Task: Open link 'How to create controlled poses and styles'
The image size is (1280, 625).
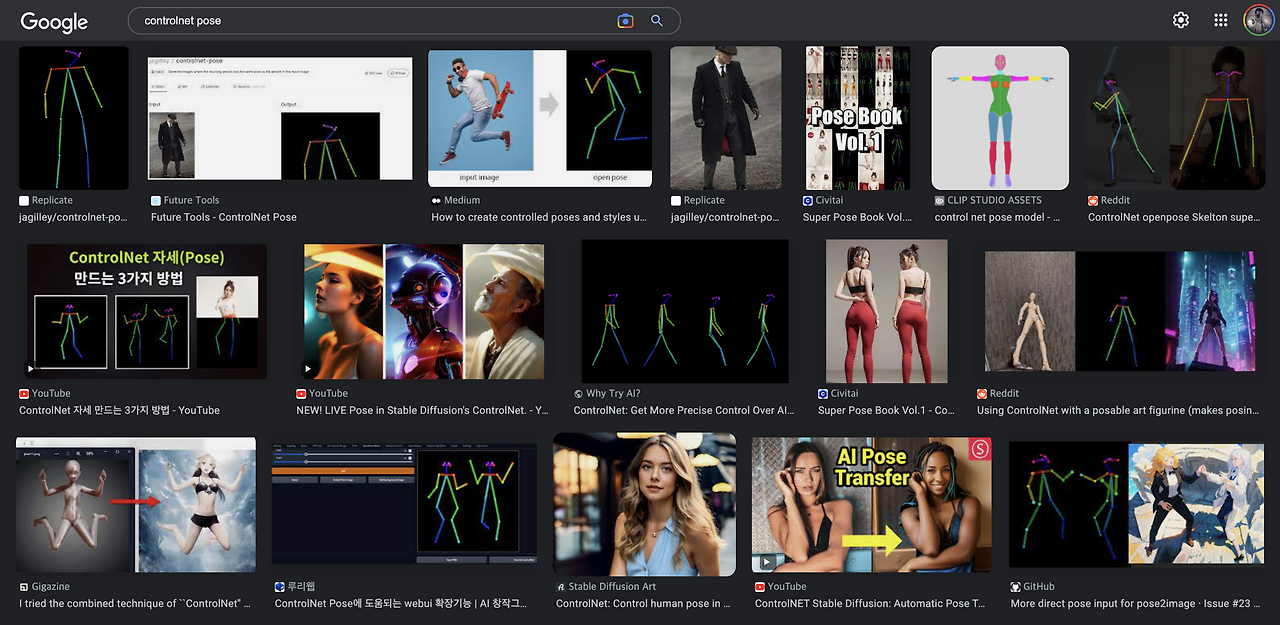Action: point(539,217)
